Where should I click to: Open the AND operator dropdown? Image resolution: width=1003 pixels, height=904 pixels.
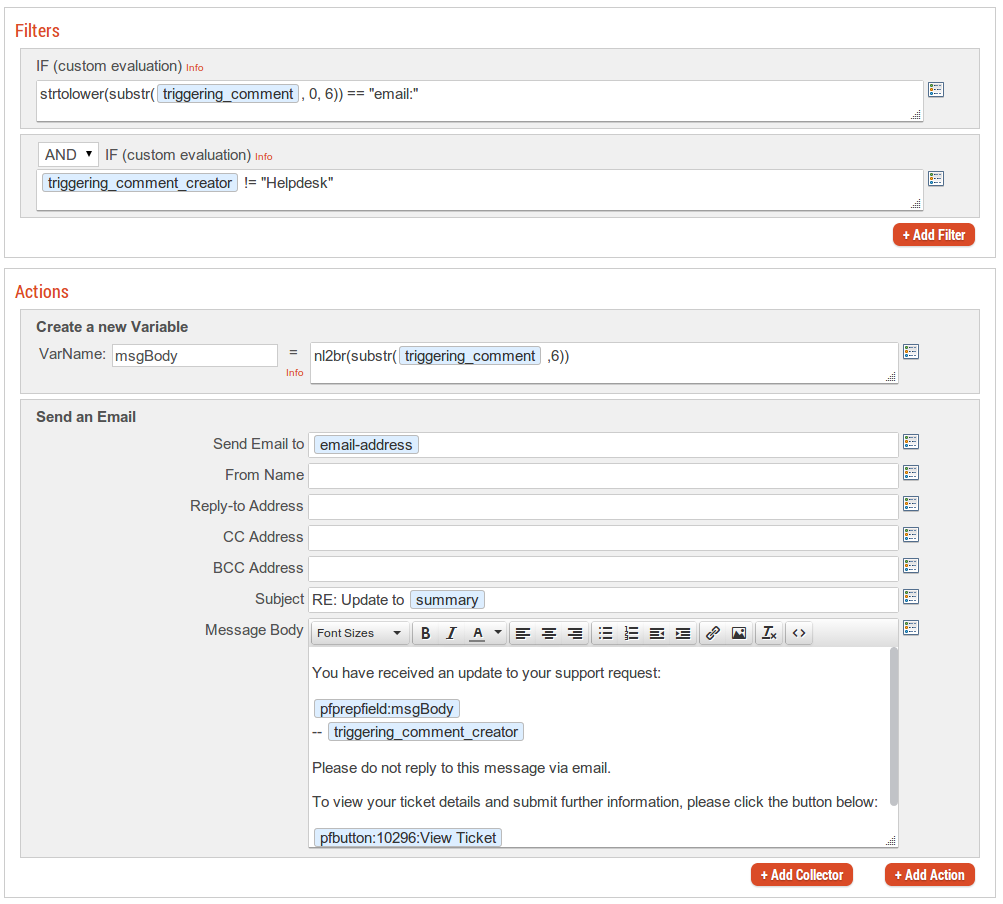68,155
